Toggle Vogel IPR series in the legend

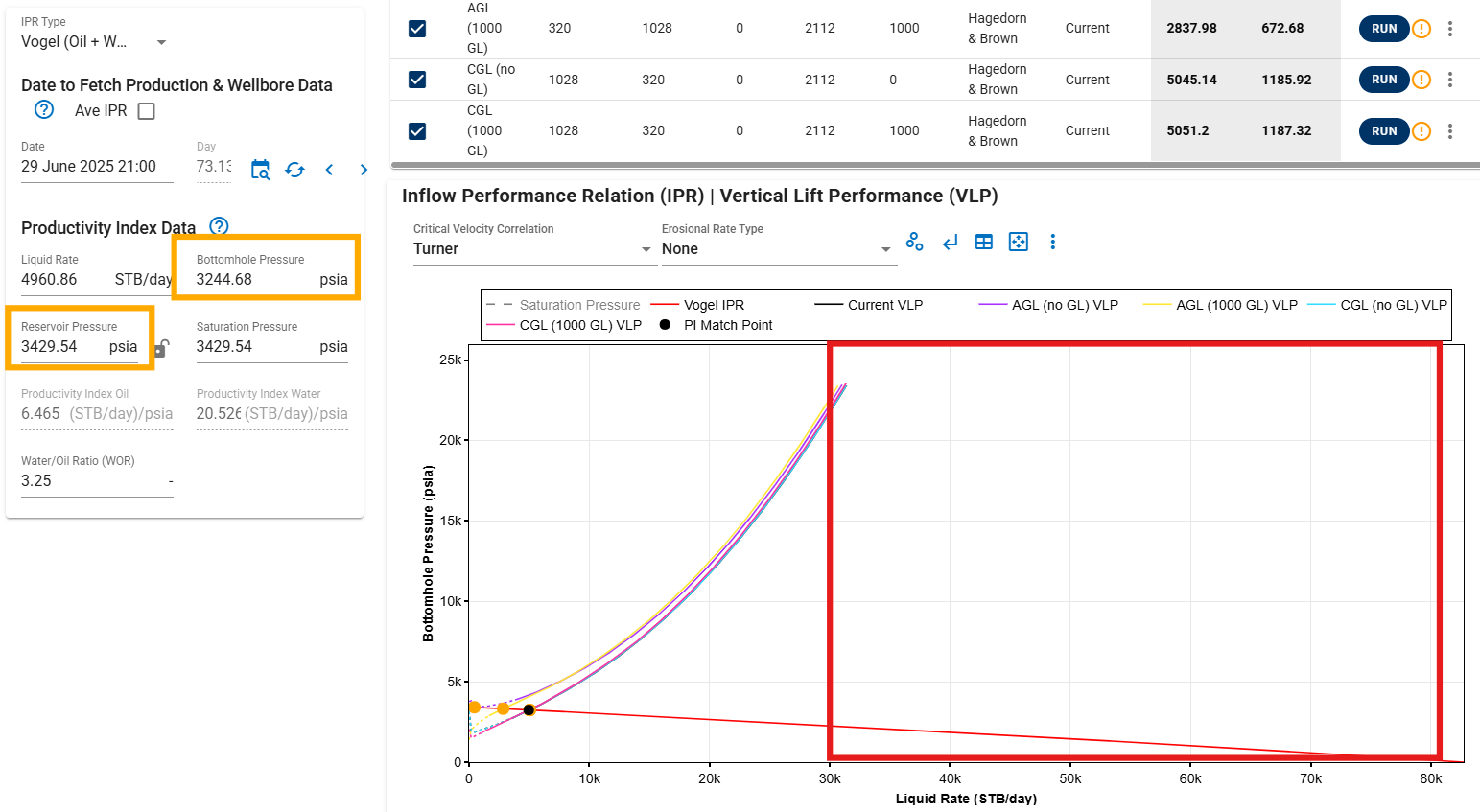(x=713, y=305)
